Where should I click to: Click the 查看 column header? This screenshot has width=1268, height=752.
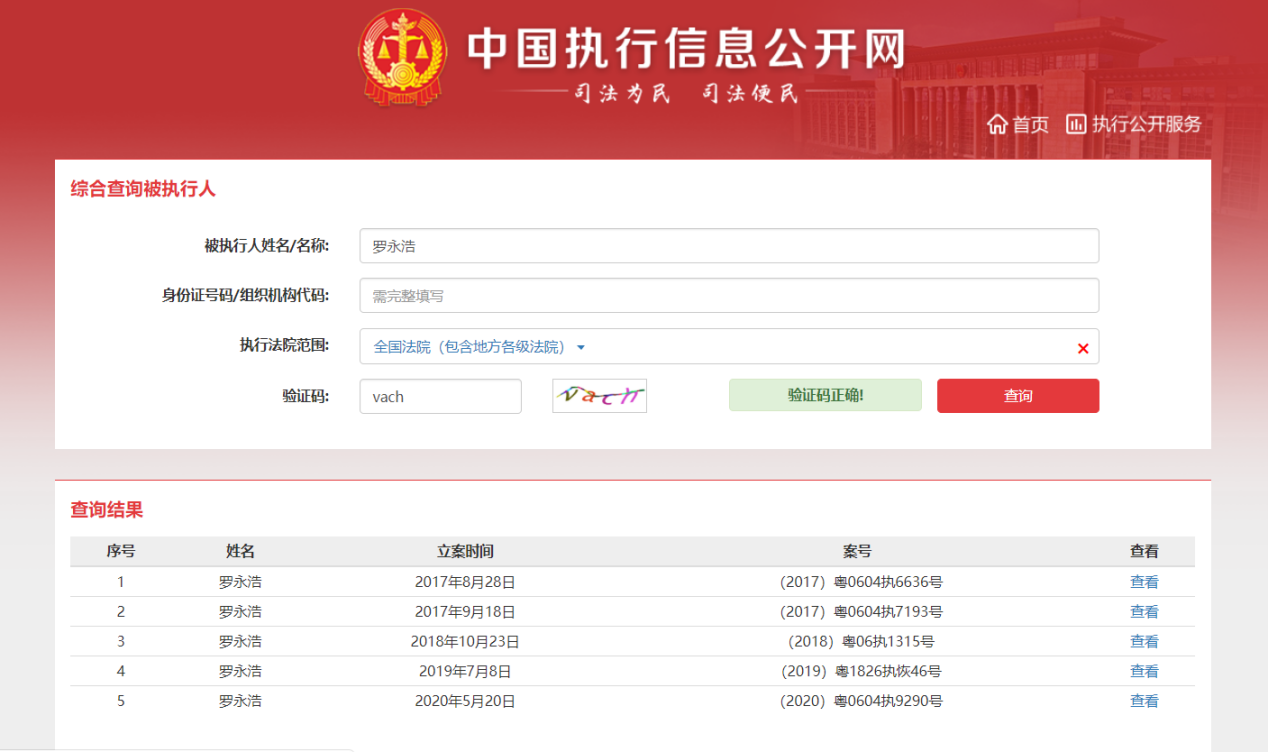[x=1144, y=551]
